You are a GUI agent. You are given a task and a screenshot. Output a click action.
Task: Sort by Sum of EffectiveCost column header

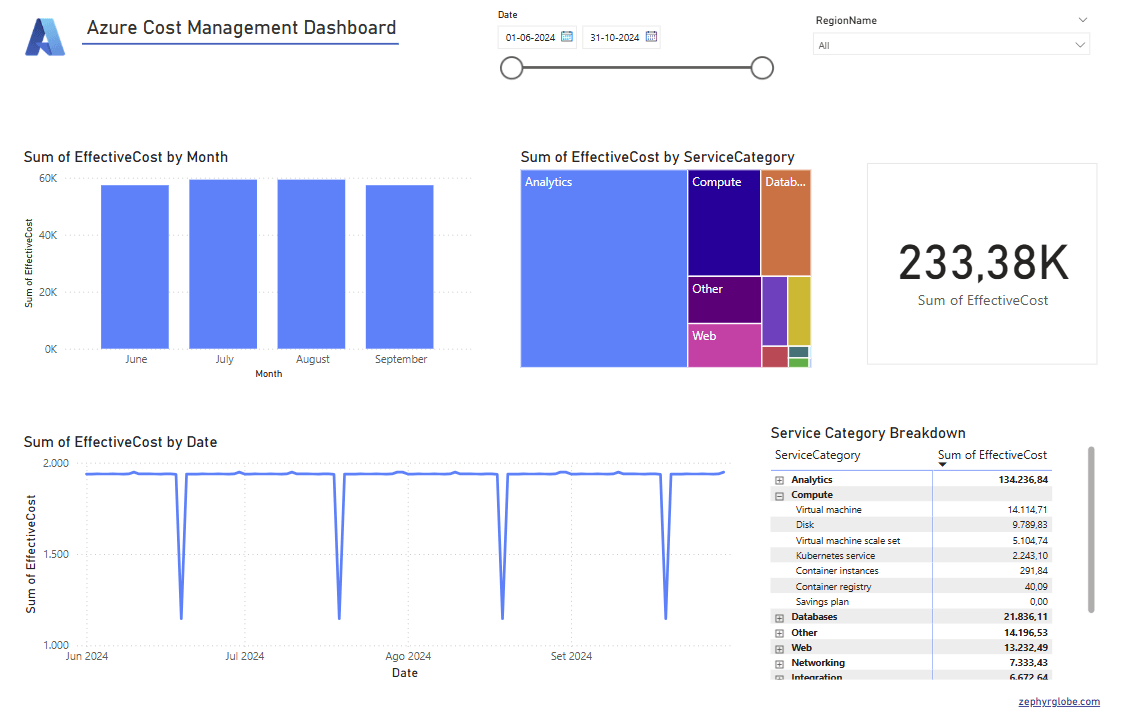click(x=992, y=455)
